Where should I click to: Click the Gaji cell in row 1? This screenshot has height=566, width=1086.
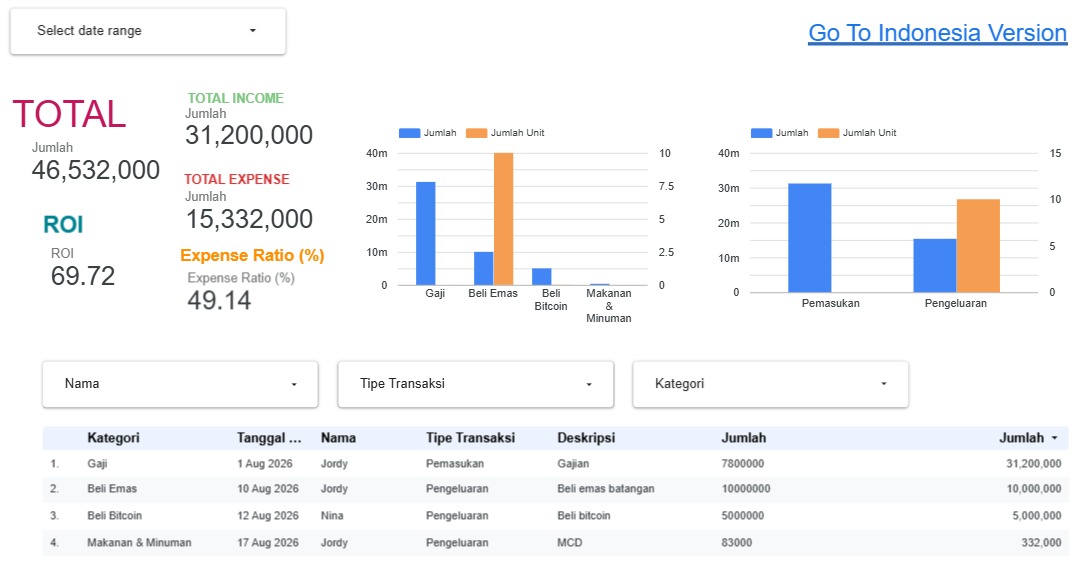coord(97,463)
